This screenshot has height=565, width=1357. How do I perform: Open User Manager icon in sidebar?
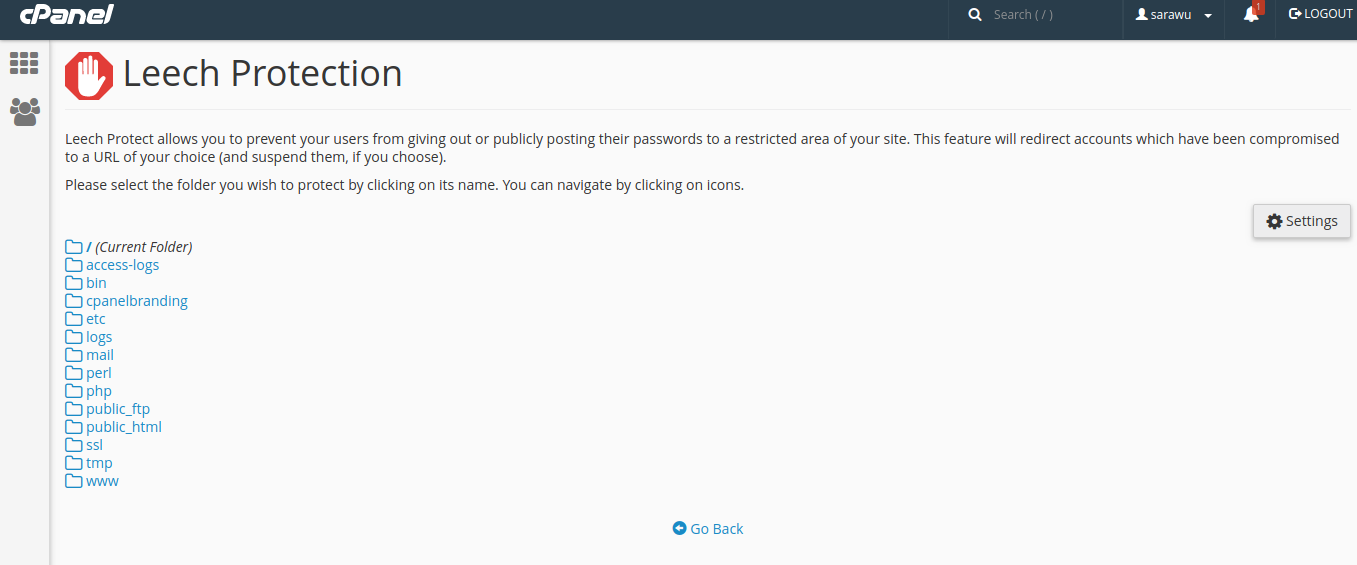click(x=24, y=111)
